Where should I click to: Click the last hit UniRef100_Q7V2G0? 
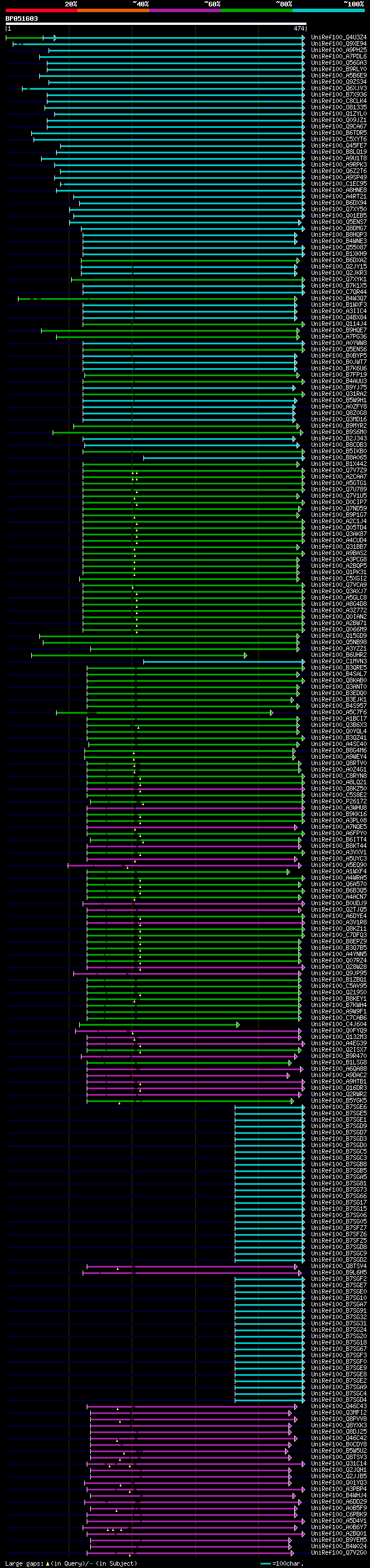(338, 1553)
